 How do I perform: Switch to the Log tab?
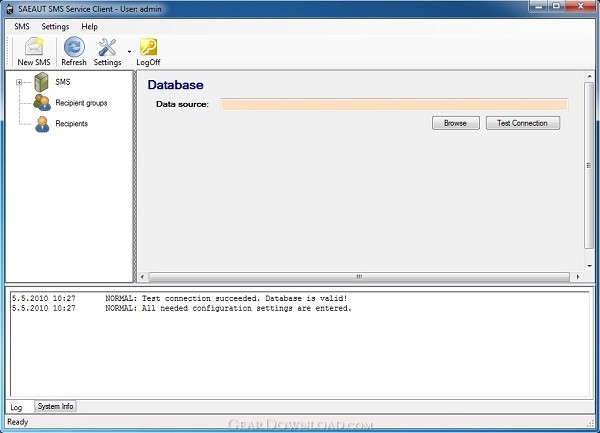coord(16,407)
